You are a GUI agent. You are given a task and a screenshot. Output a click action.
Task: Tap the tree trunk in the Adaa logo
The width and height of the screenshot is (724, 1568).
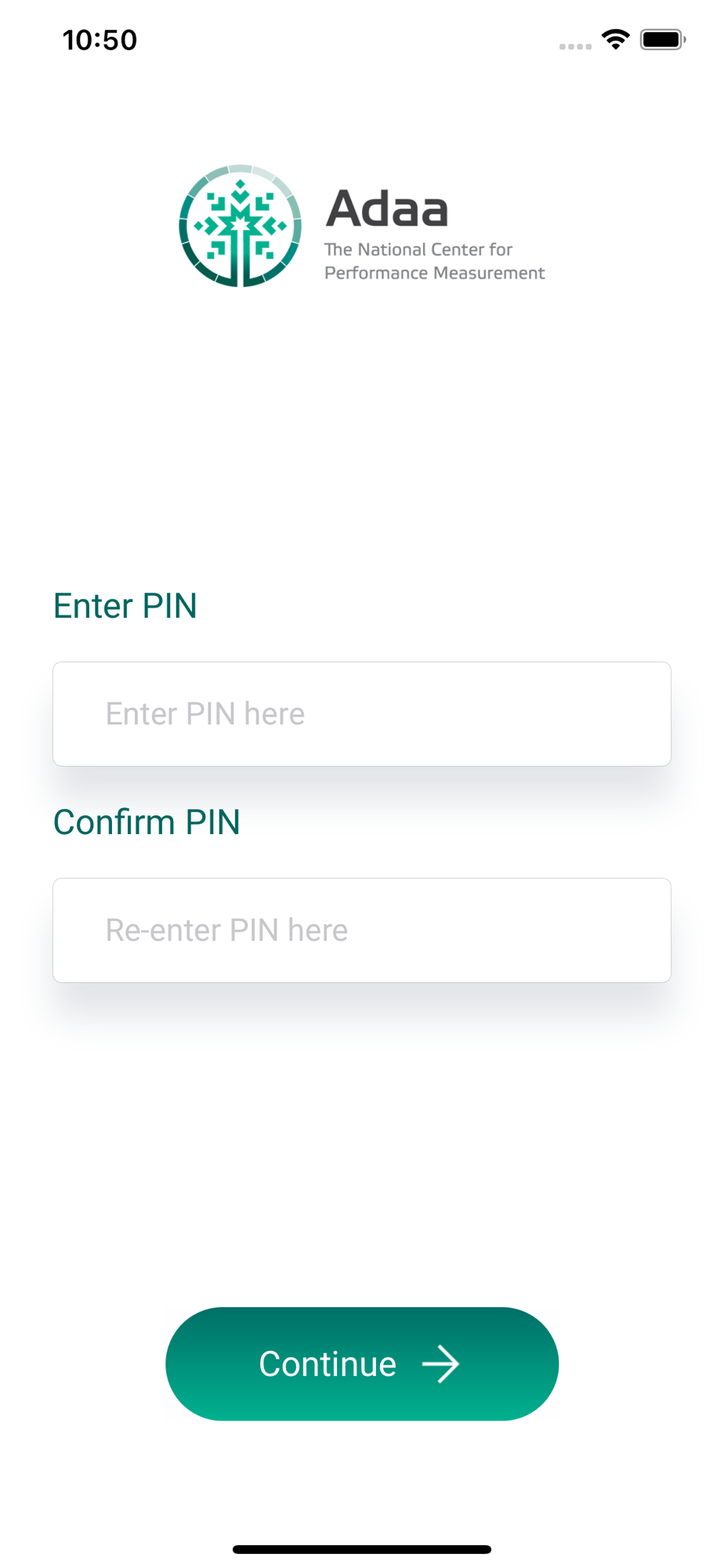(x=241, y=263)
